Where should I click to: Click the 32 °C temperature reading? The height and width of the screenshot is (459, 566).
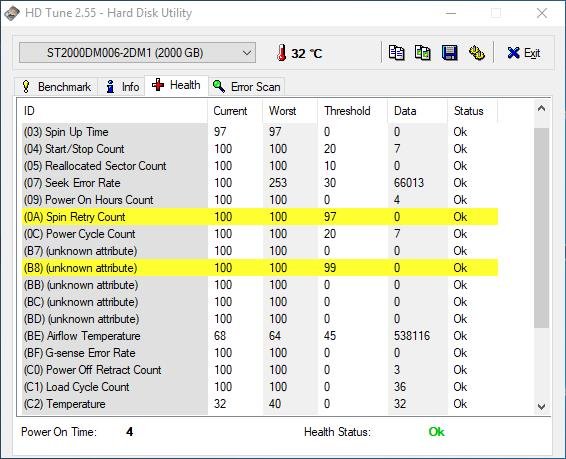pos(306,53)
